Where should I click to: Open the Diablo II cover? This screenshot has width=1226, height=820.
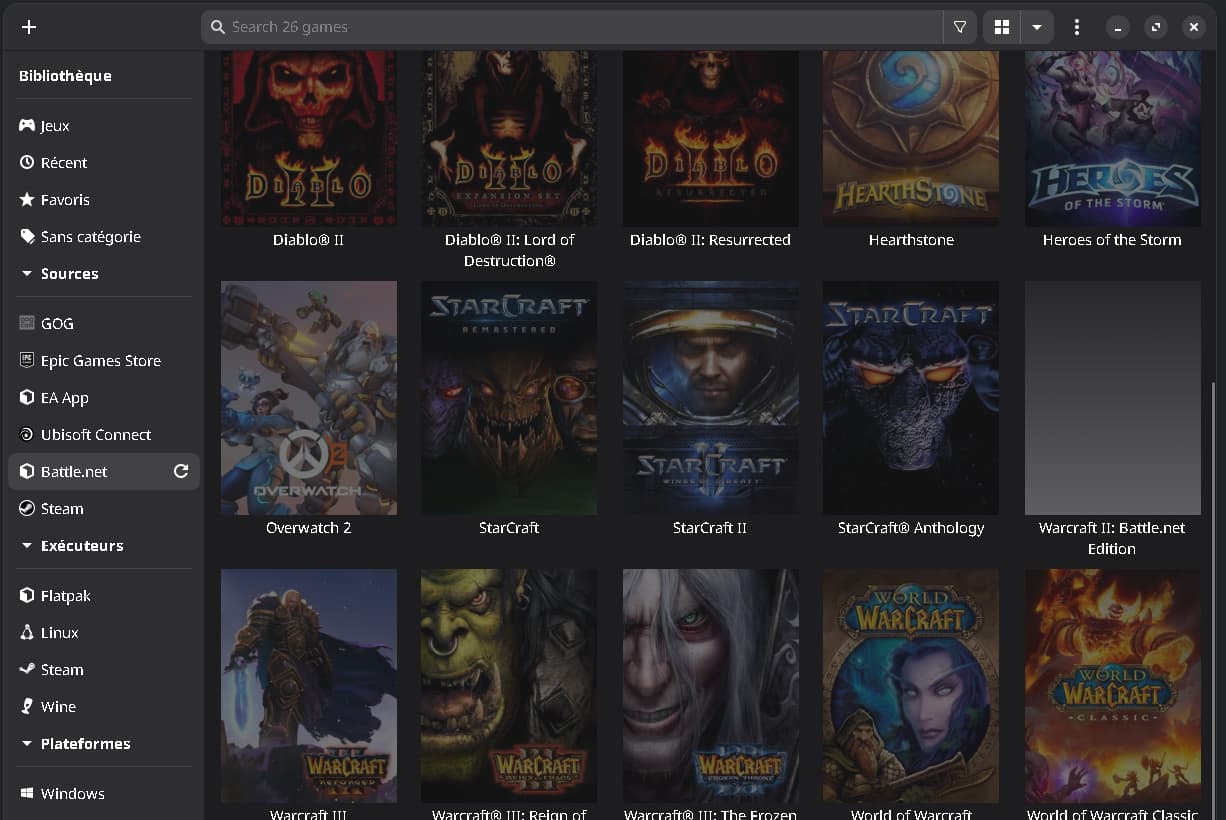pyautogui.click(x=309, y=139)
